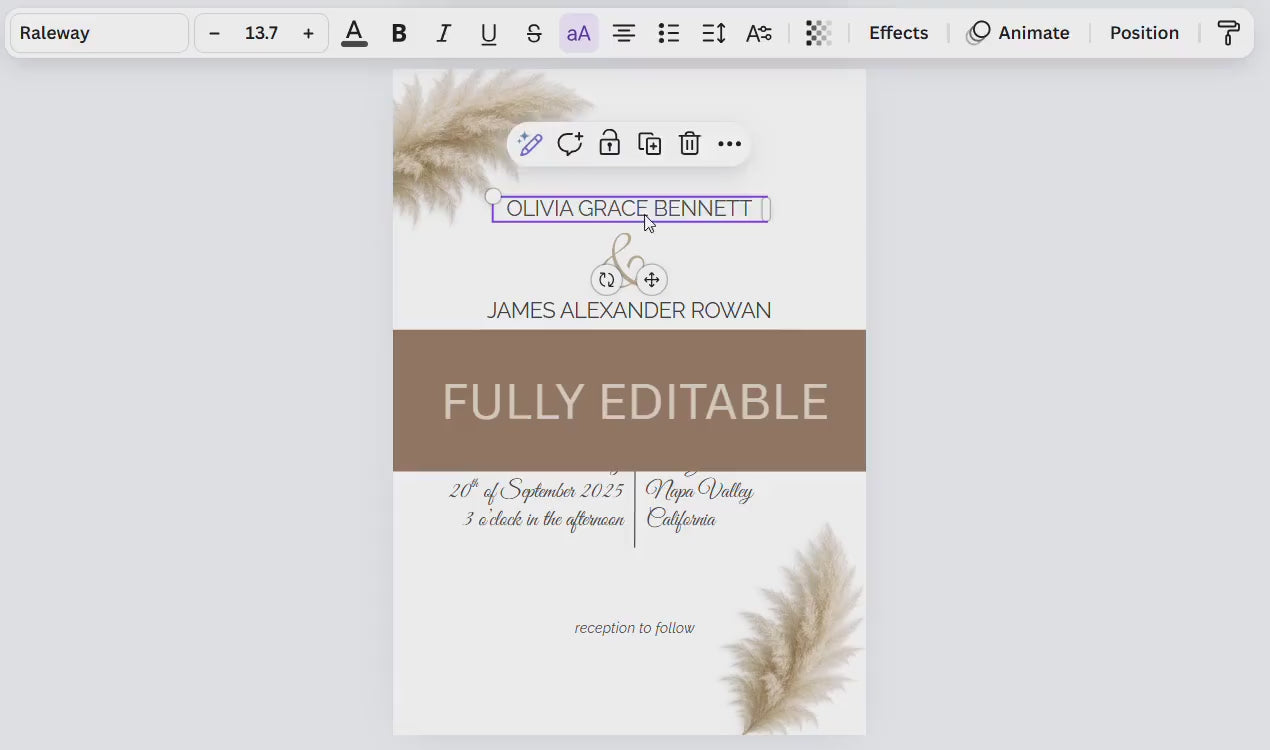Viewport: 1270px width, 750px height.
Task: Open the Animate panel
Action: point(1018,33)
